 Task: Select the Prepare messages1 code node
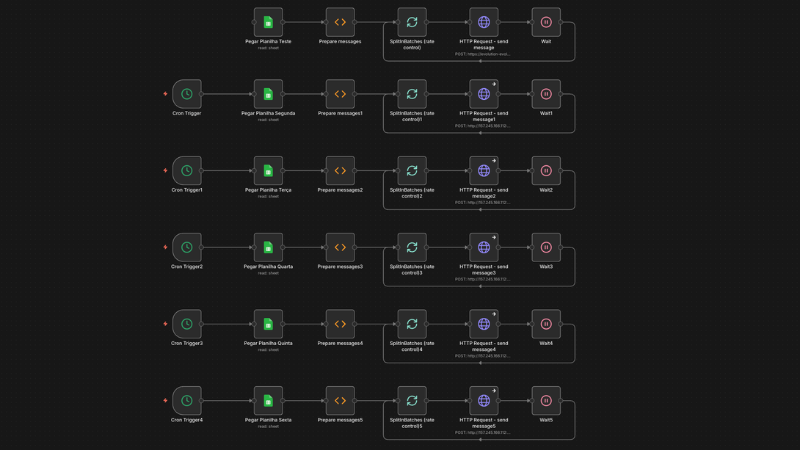pyautogui.click(x=340, y=94)
